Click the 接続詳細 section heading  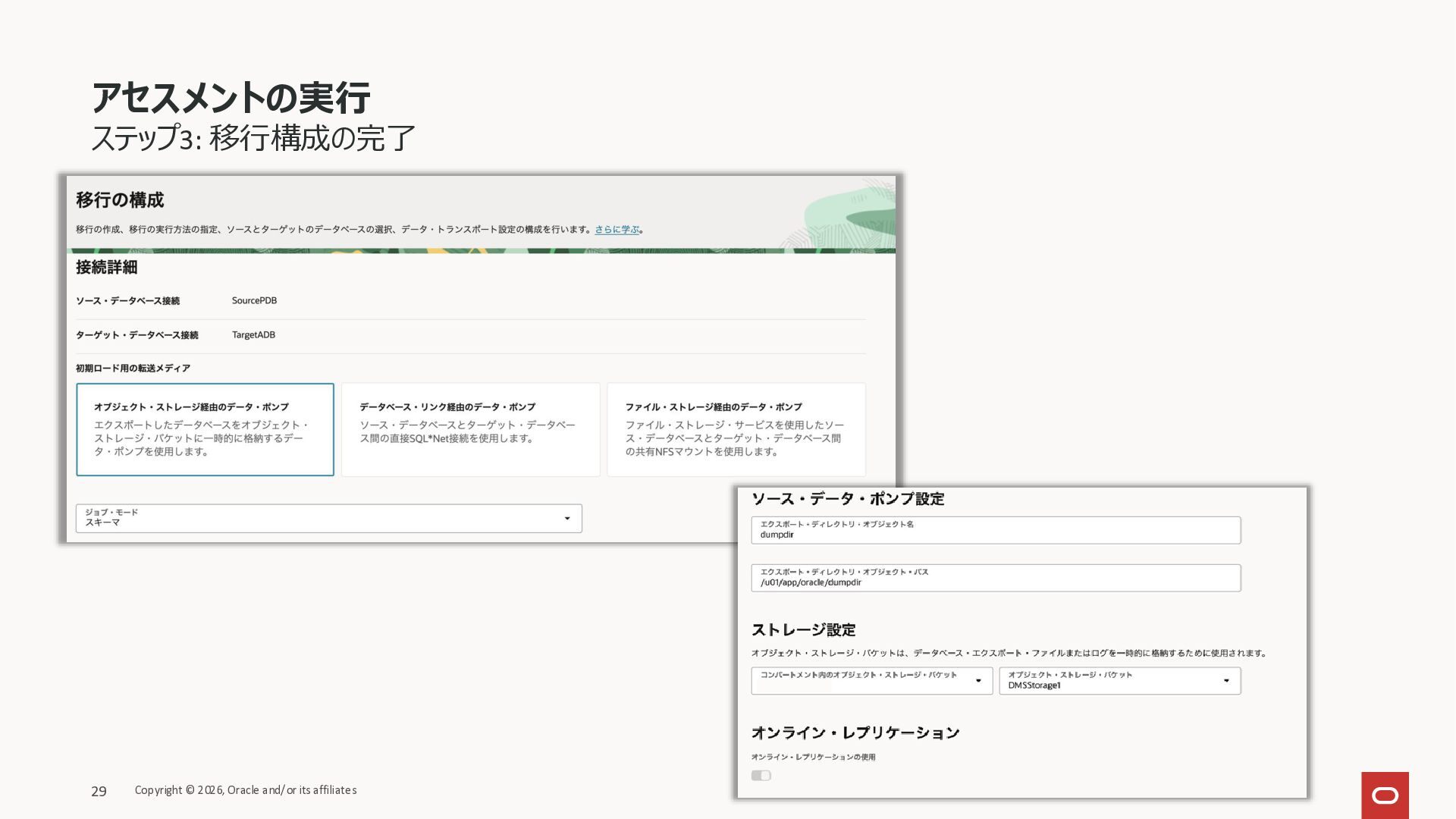[x=106, y=267]
